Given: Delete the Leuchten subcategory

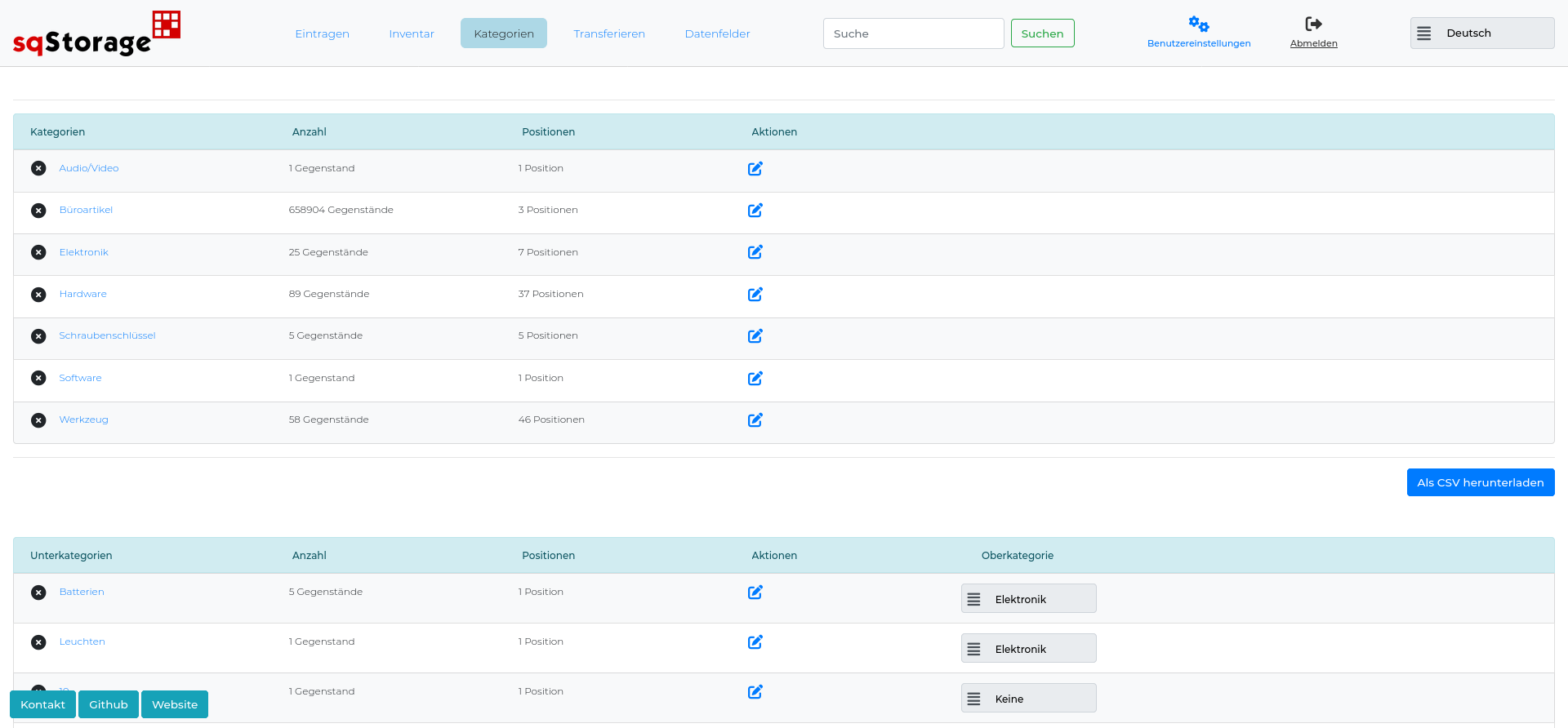Looking at the screenshot, I should coord(38,642).
